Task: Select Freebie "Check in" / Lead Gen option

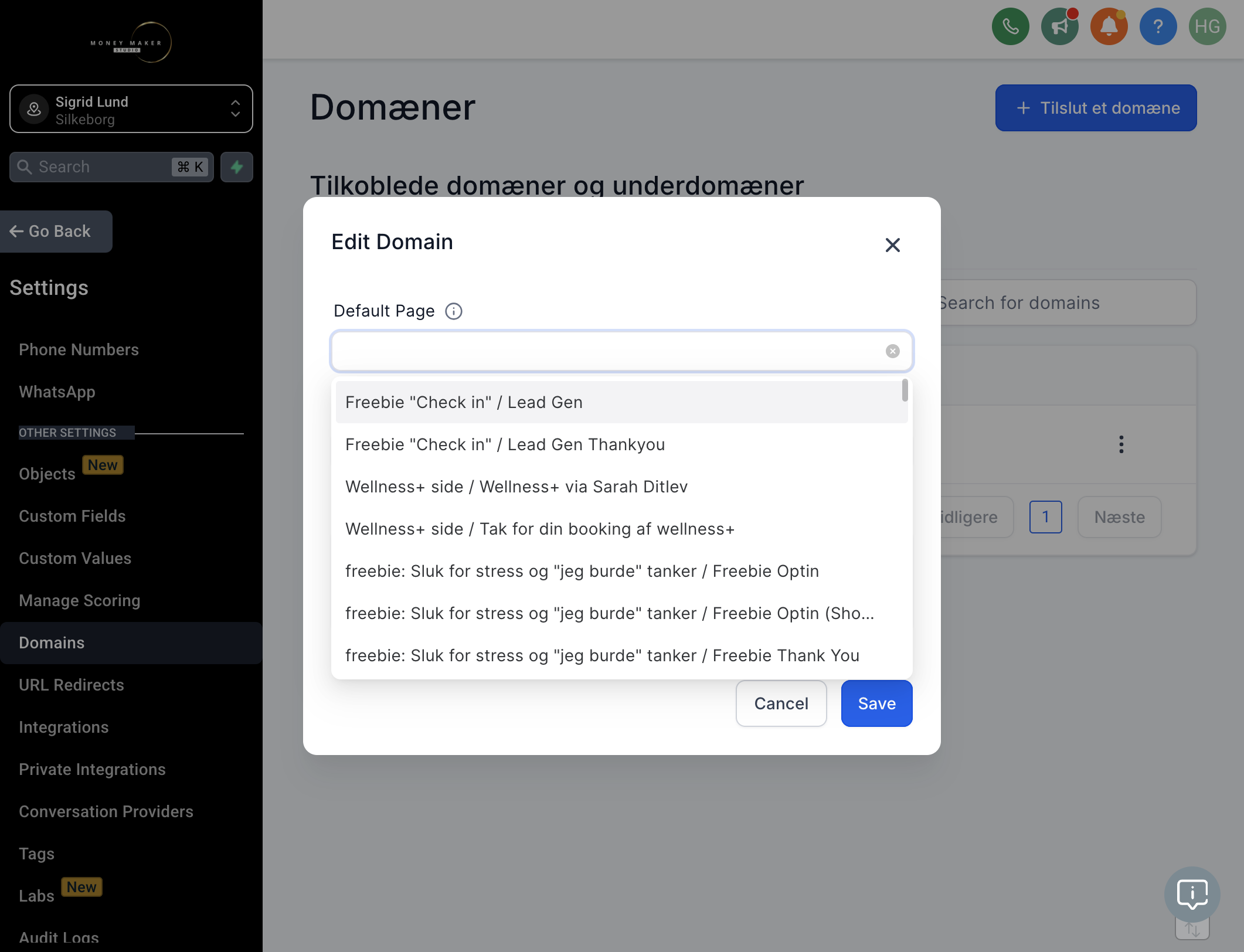Action: pyautogui.click(x=621, y=402)
